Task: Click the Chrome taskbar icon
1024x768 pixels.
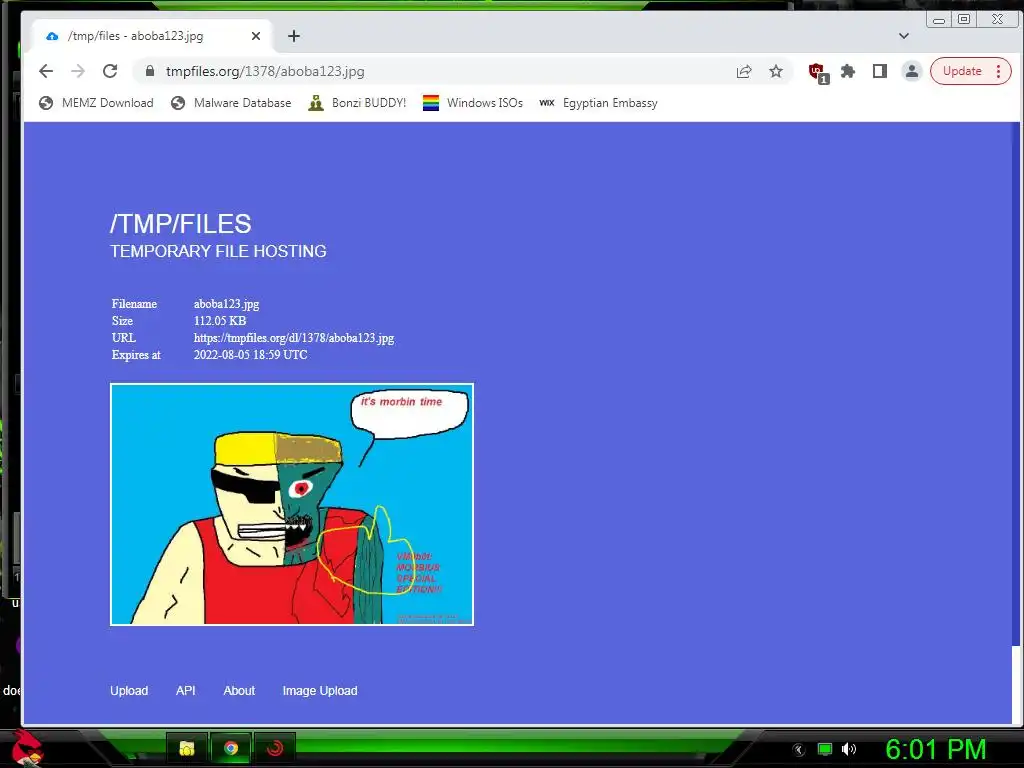Action: point(231,748)
